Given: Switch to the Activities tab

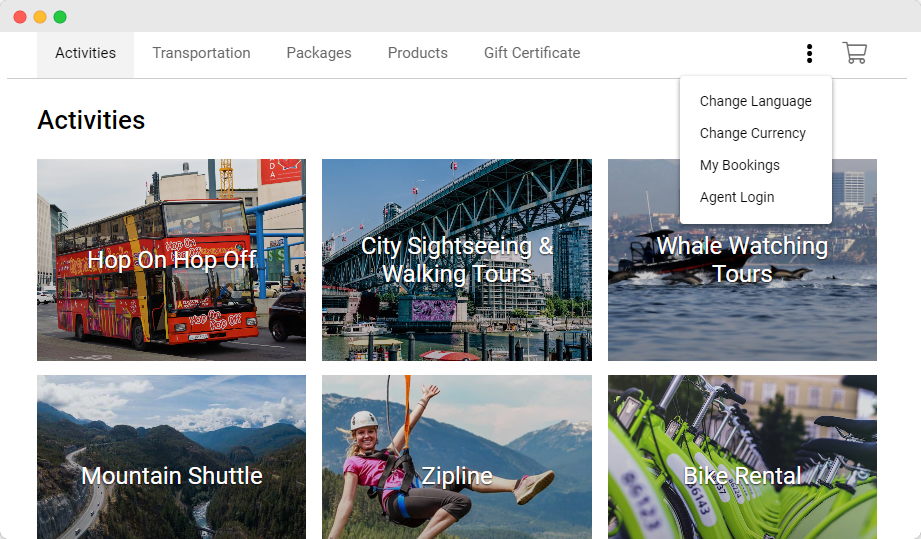Looking at the screenshot, I should (x=85, y=54).
